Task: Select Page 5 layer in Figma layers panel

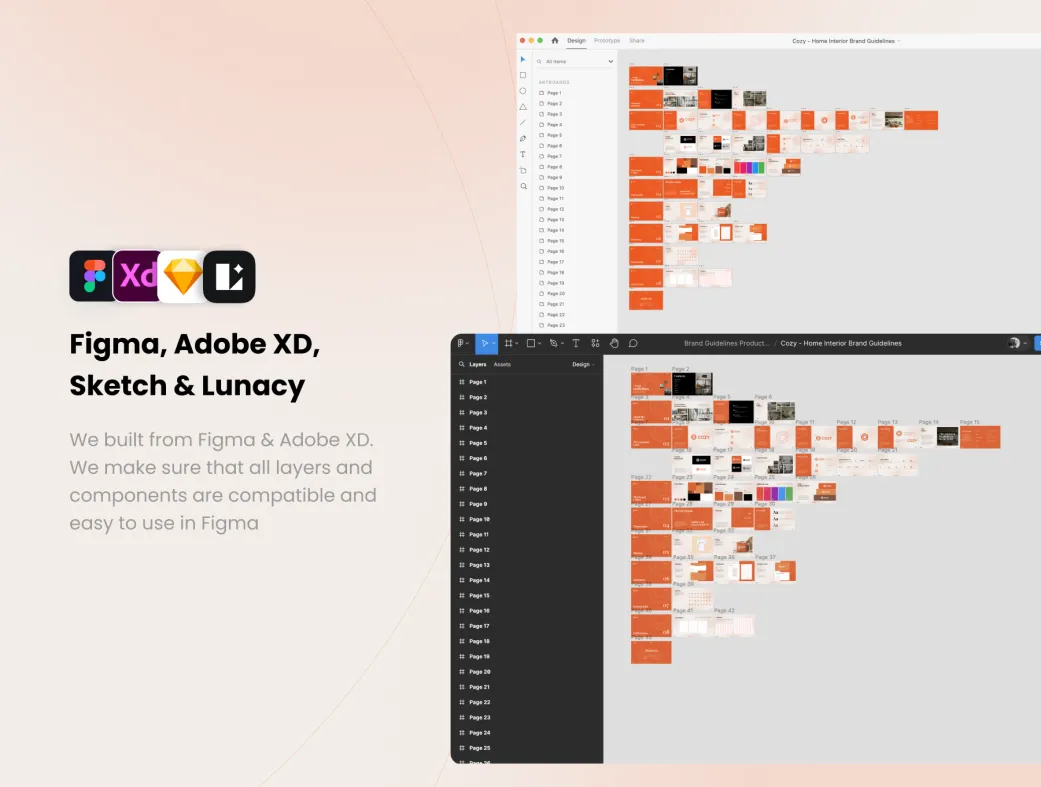Action: coord(478,443)
